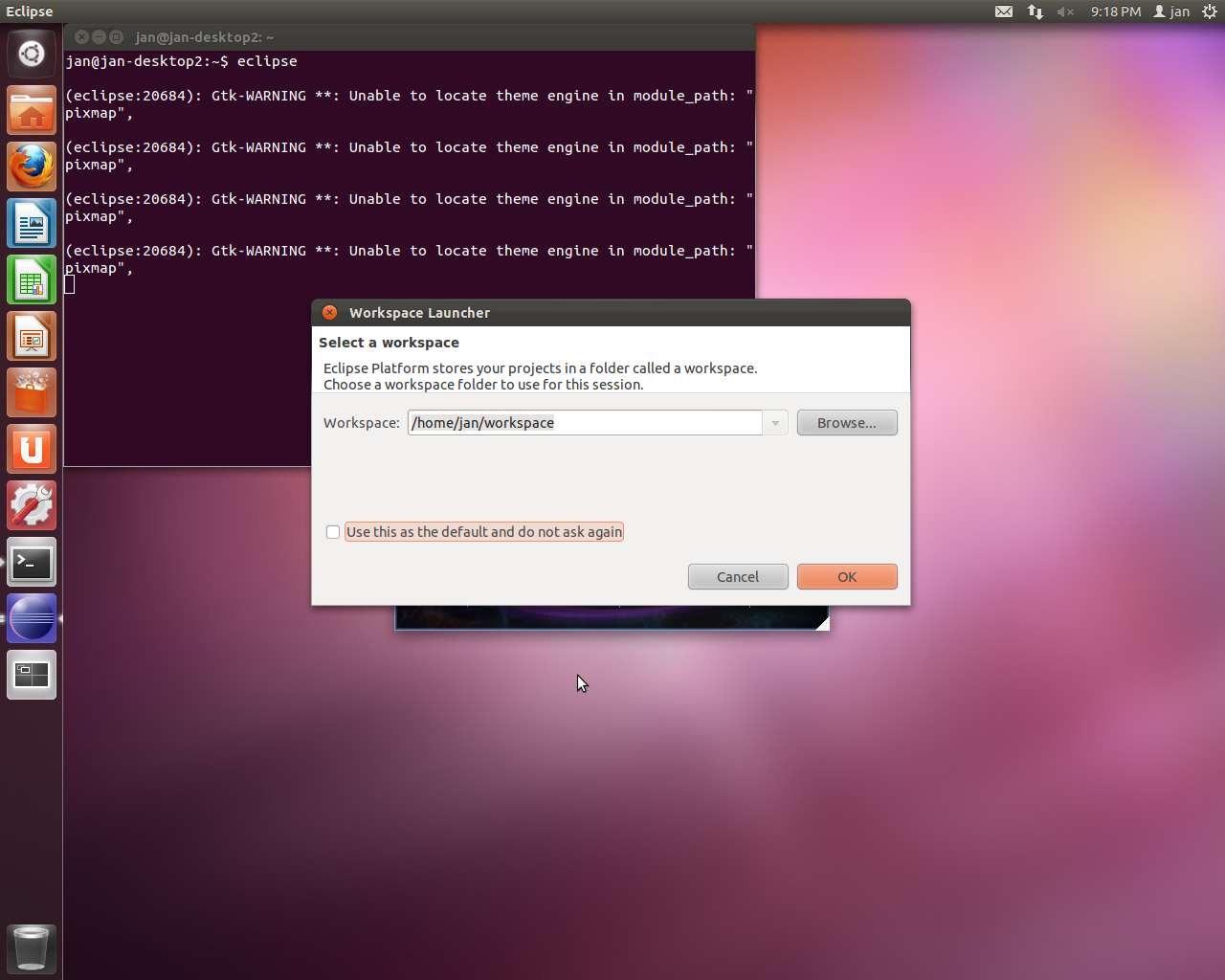1225x980 pixels.
Task: Open LibreOffice Calc from the launcher
Action: (32, 279)
